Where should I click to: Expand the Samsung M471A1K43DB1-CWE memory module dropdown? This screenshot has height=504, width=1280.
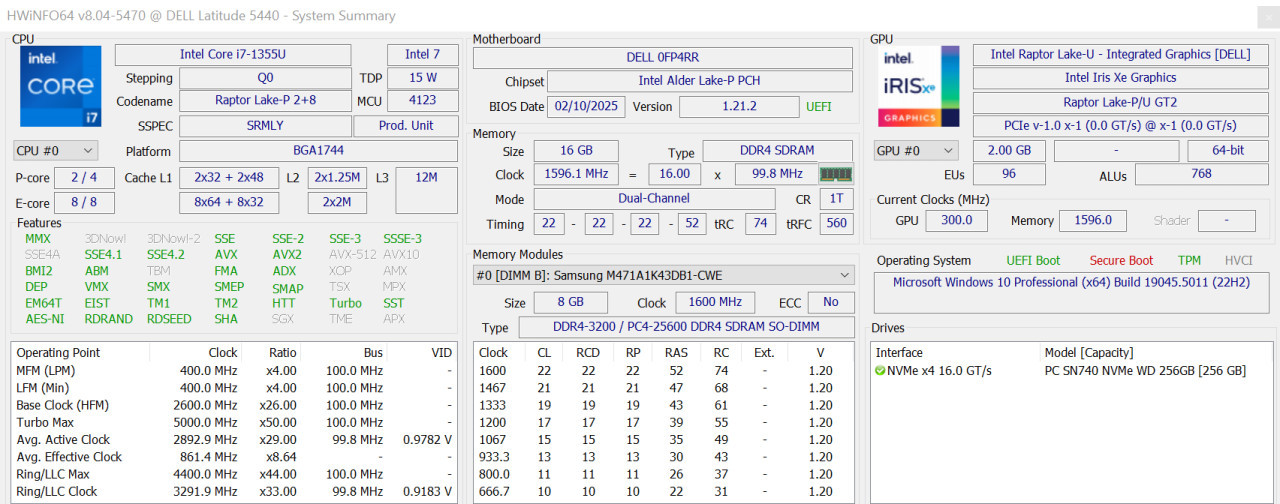pyautogui.click(x=664, y=275)
